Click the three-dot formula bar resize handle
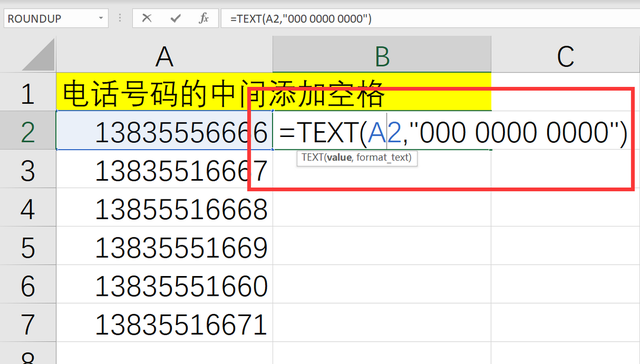This screenshot has height=364, width=640. point(120,18)
